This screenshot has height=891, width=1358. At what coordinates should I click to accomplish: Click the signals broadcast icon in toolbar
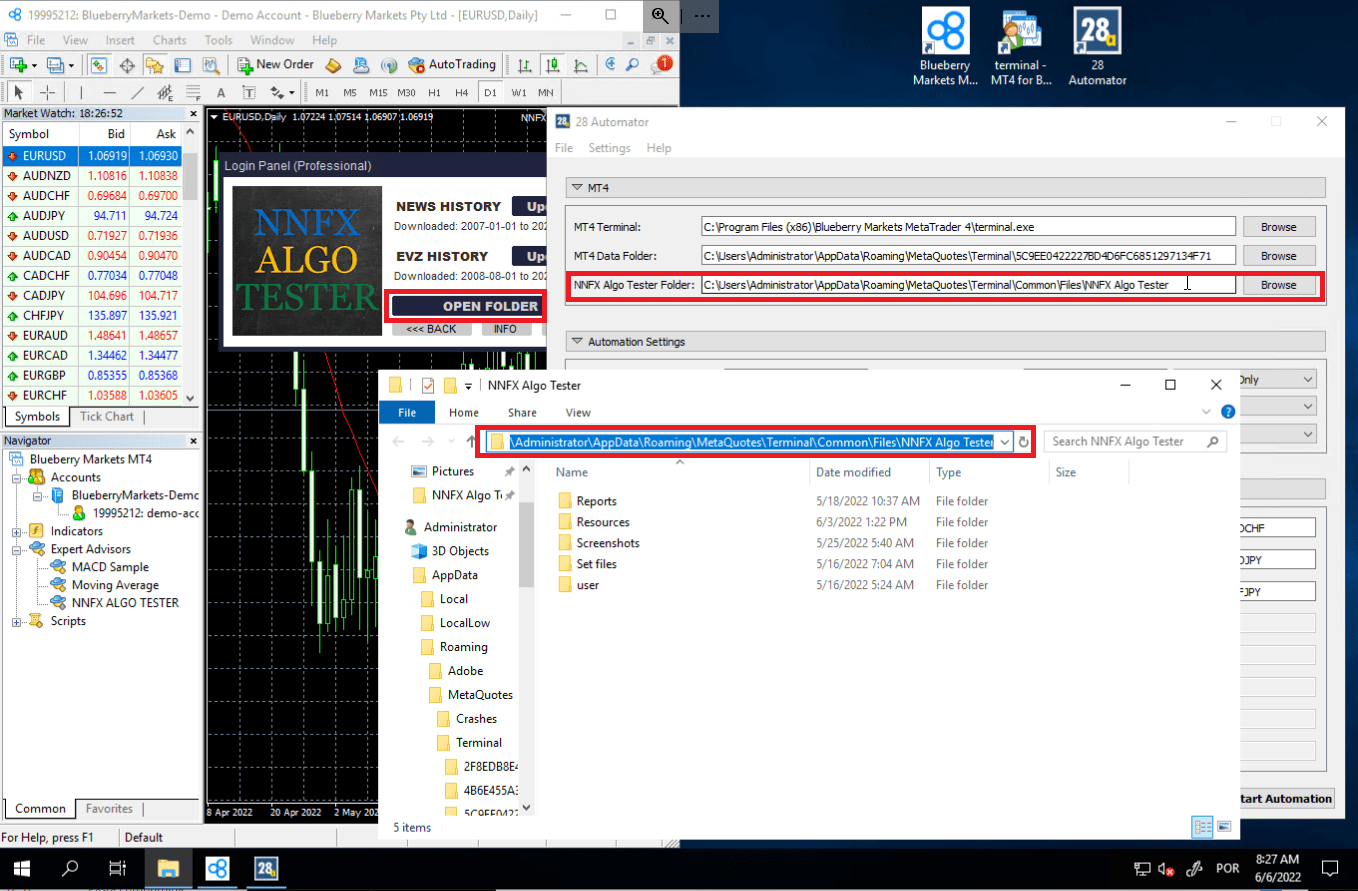click(x=389, y=65)
